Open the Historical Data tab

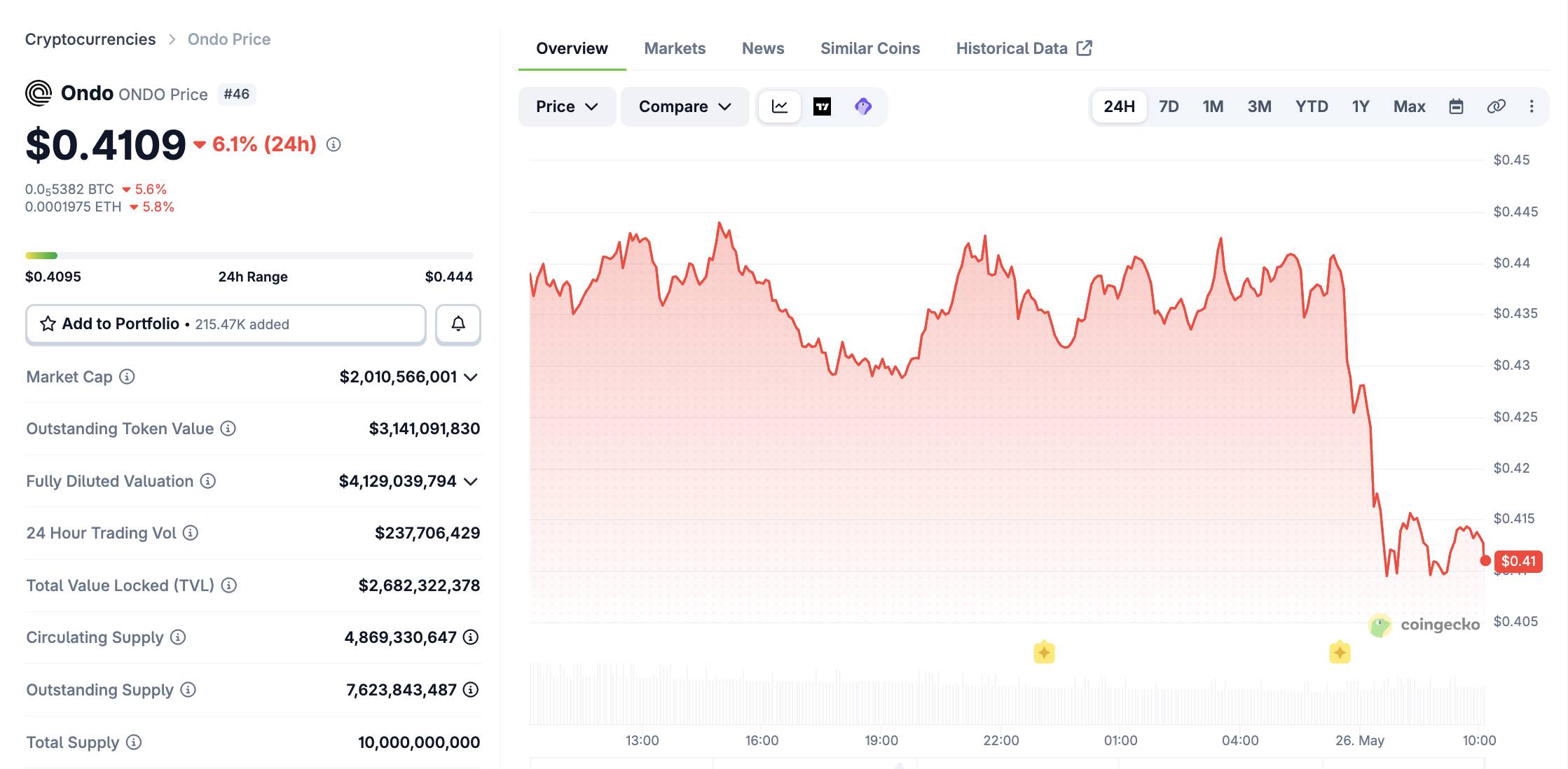point(1024,48)
